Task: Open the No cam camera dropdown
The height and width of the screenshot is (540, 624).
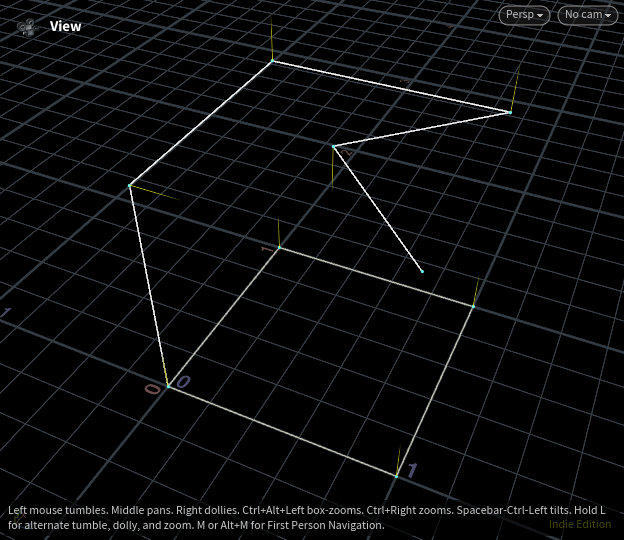Action: point(588,15)
